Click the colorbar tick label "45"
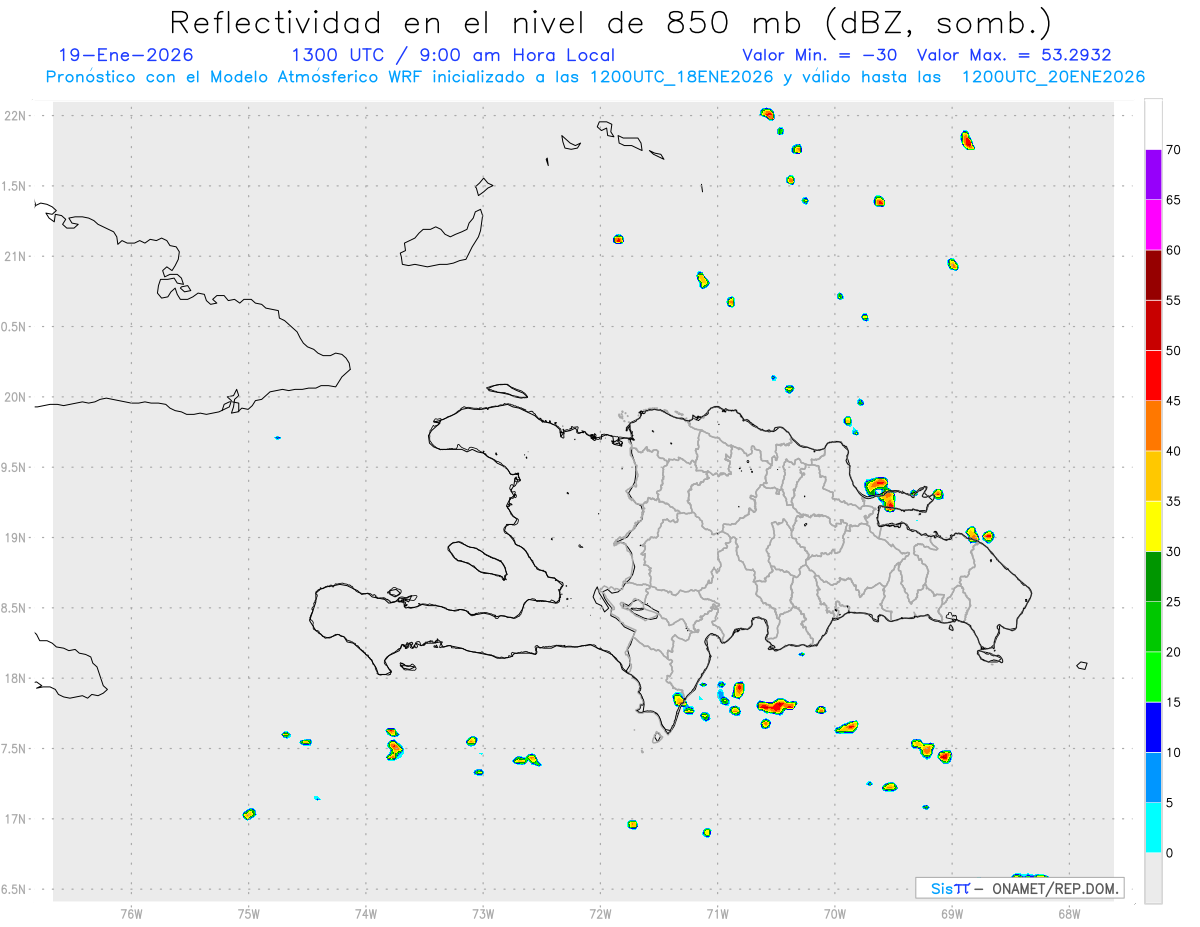The width and height of the screenshot is (1200, 927). [1173, 401]
